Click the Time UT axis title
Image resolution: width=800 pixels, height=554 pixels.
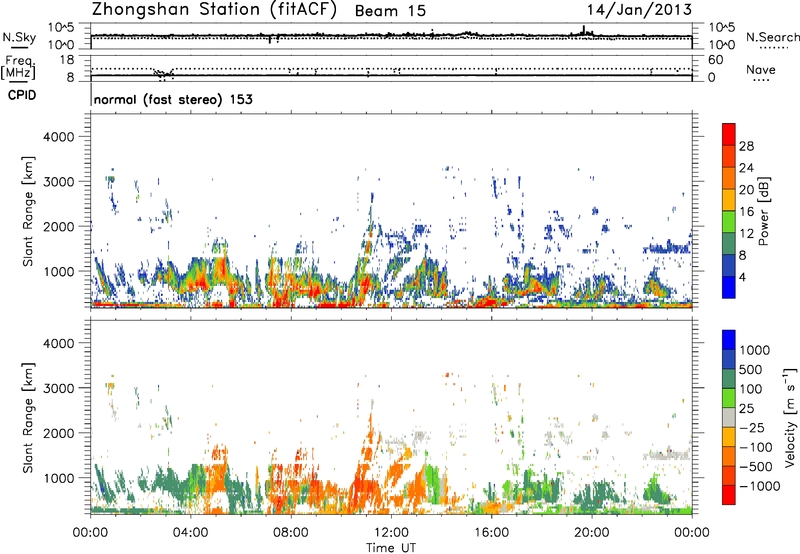pyautogui.click(x=391, y=547)
